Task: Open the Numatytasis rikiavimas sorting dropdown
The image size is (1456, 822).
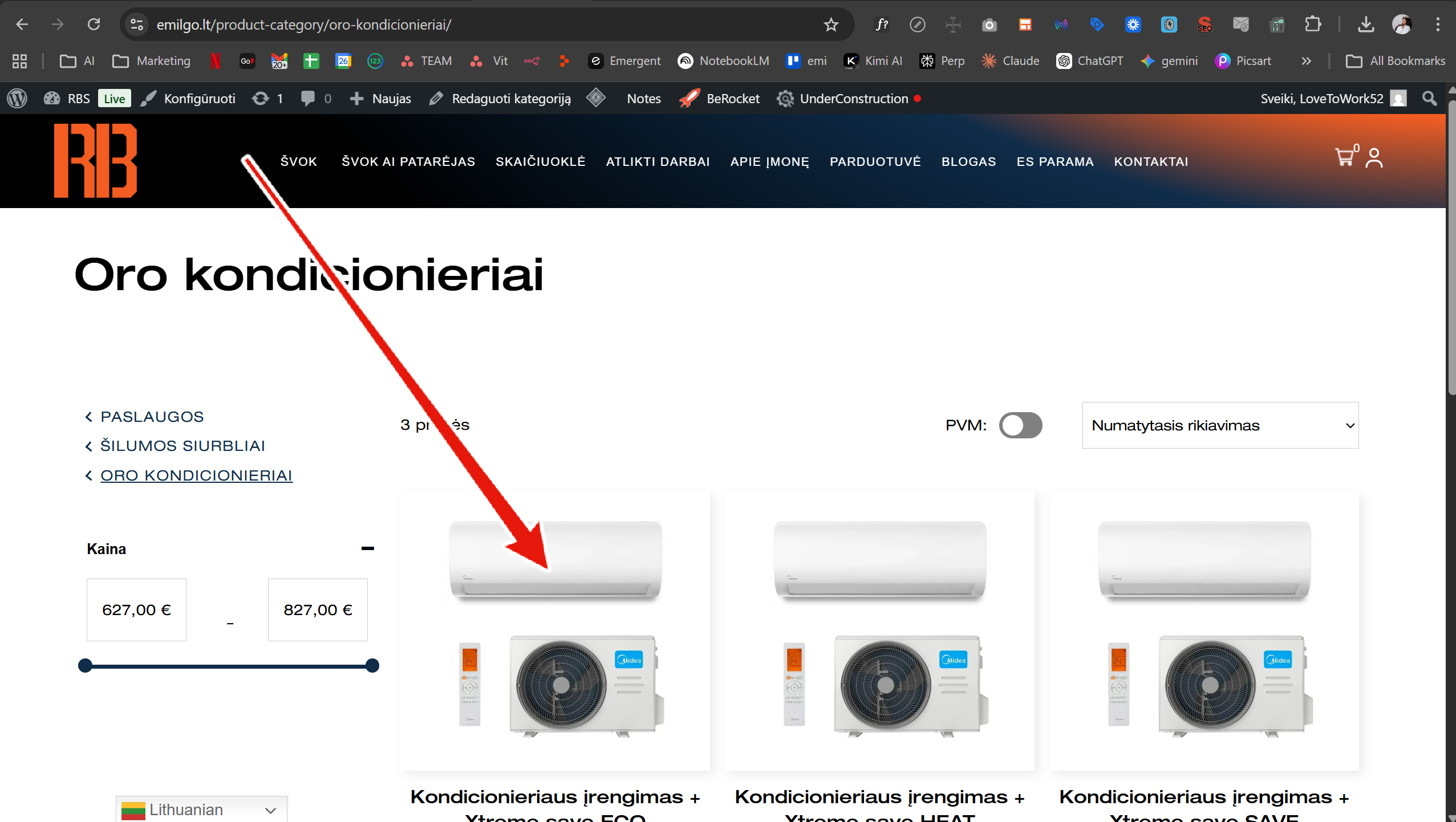Action: (1220, 425)
